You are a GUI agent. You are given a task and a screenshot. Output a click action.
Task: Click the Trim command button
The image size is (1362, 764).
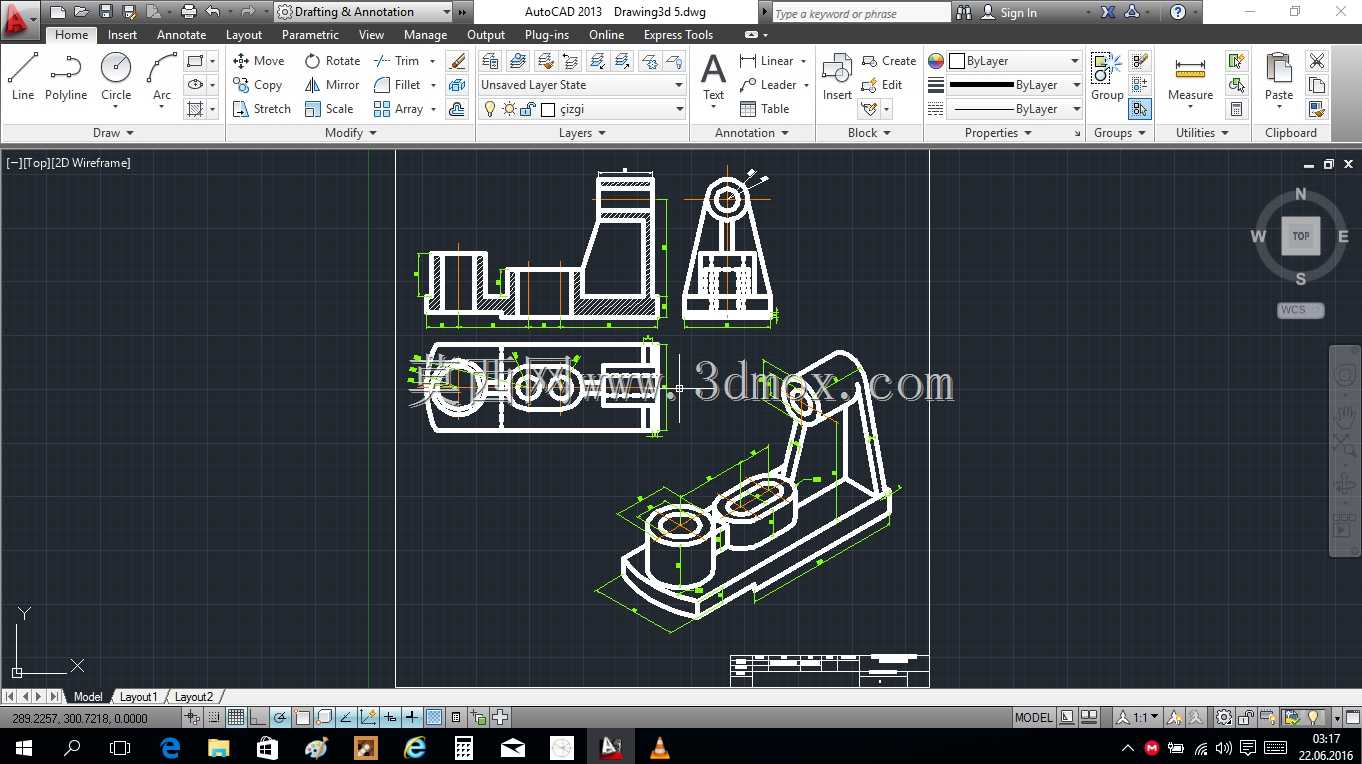(x=397, y=61)
